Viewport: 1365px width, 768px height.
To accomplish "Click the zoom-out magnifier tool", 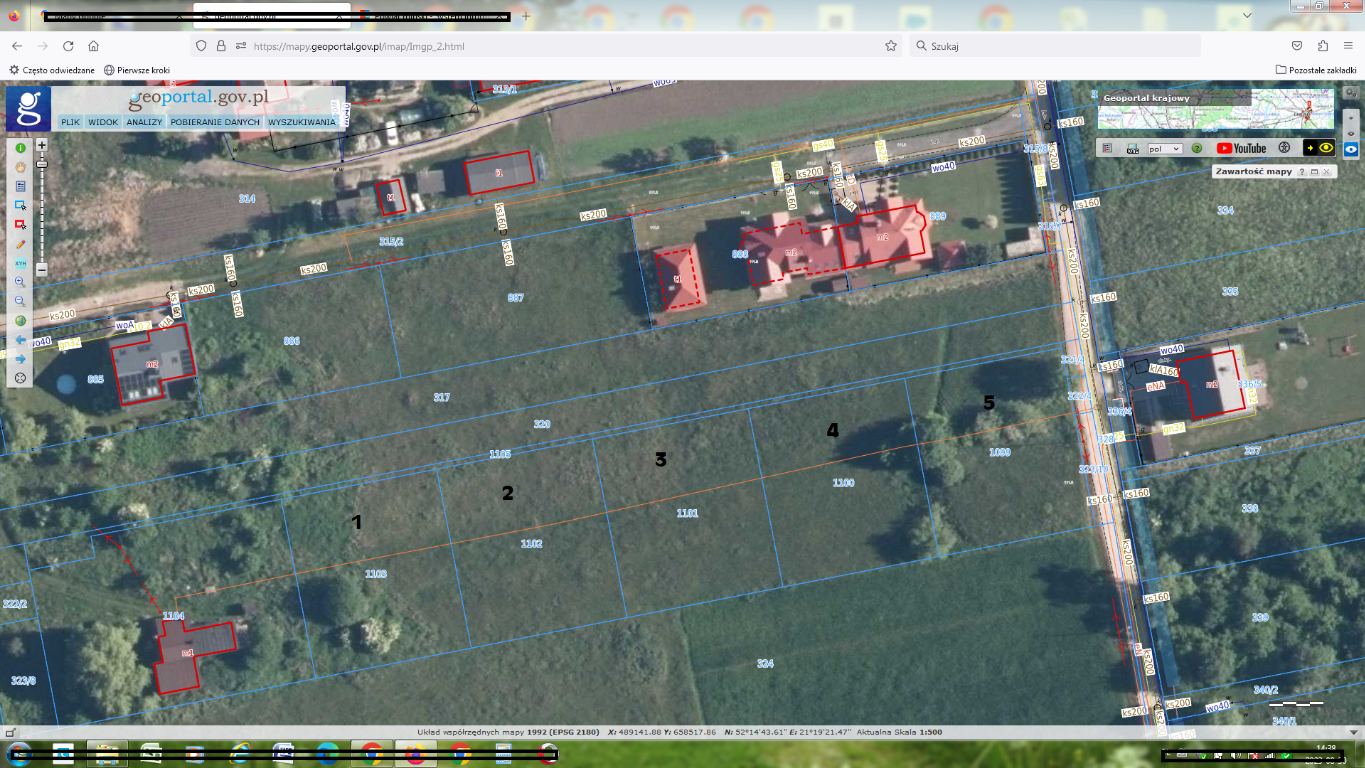I will 20,301.
